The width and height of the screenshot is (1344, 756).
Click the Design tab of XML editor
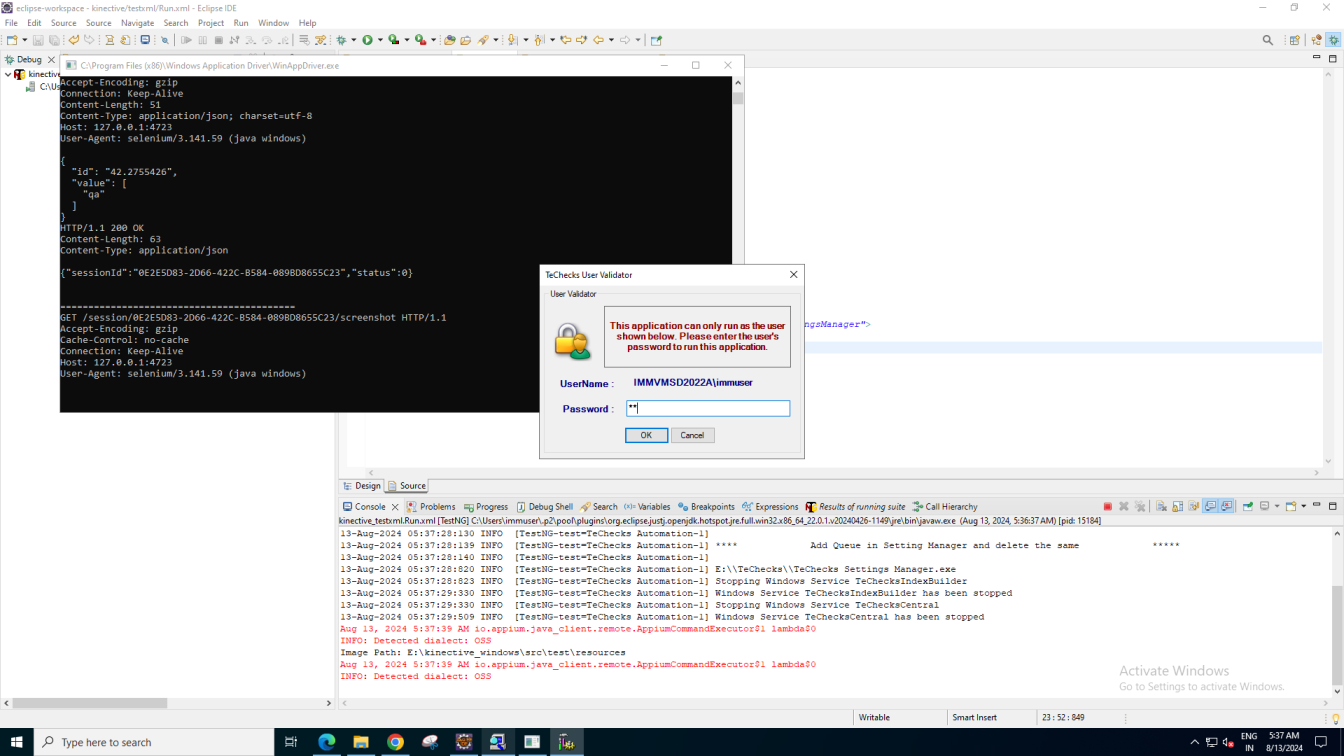(x=362, y=486)
